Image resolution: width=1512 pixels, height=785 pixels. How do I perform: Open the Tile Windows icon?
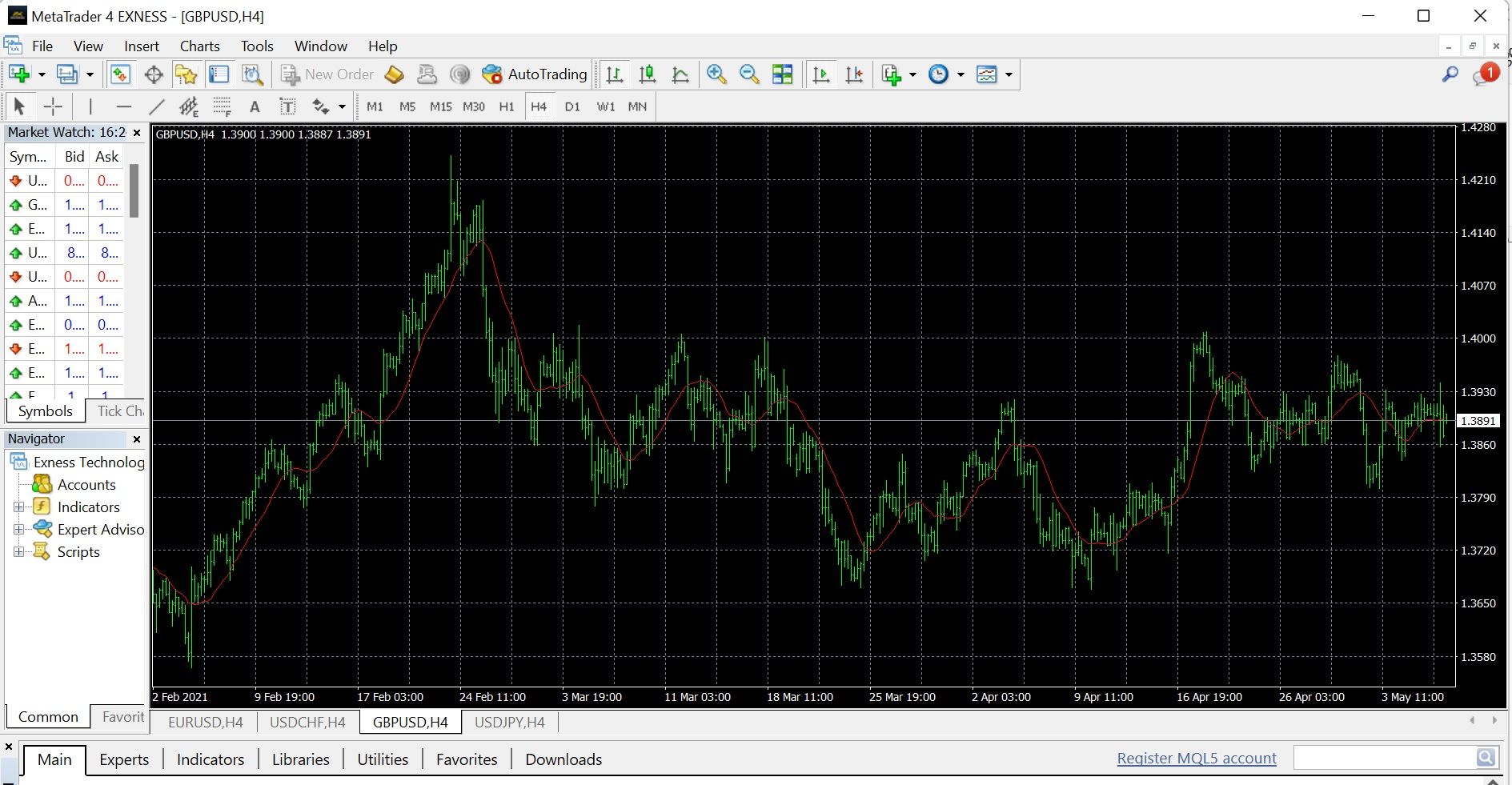pyautogui.click(x=782, y=74)
